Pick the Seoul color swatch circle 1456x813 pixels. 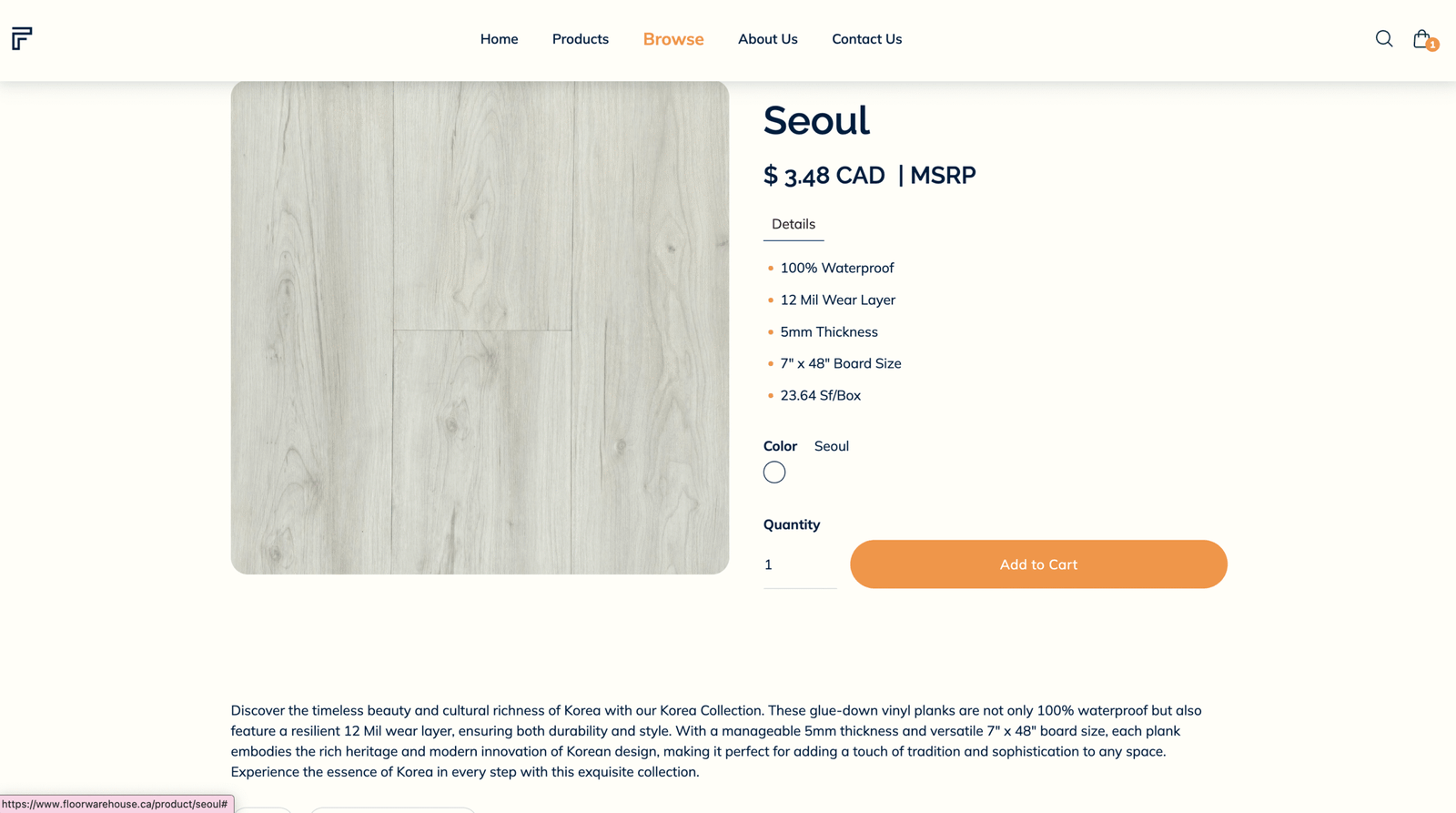773,473
